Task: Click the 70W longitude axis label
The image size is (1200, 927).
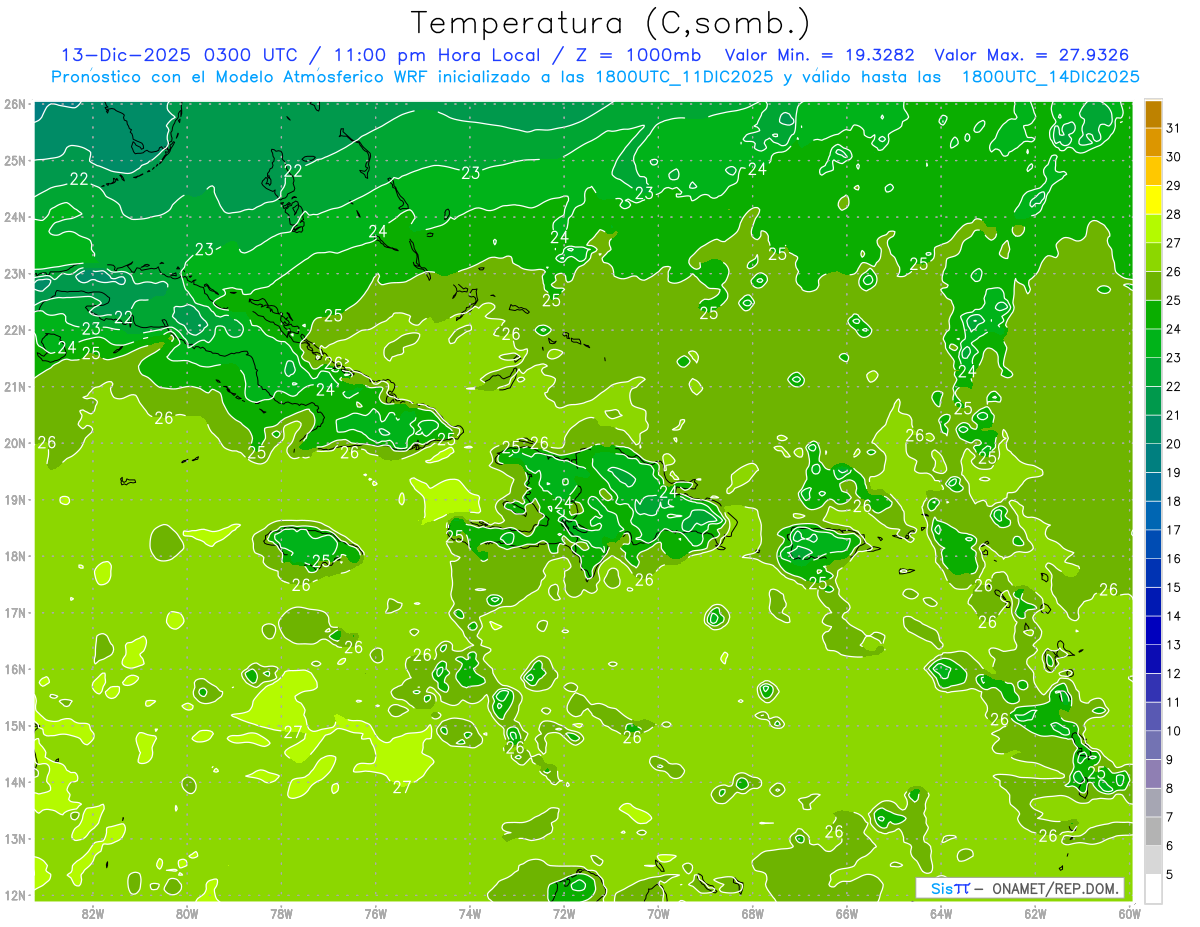Action: click(x=658, y=914)
